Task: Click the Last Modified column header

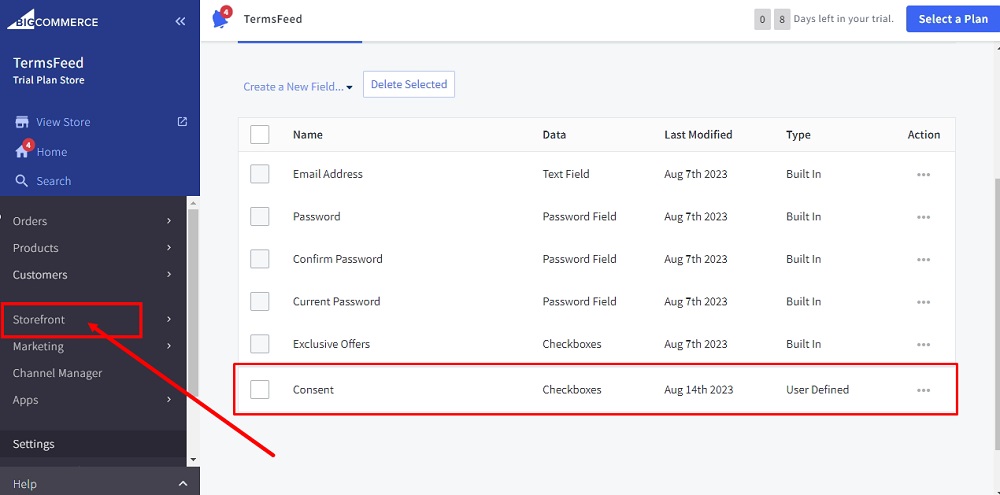Action: coord(698,135)
